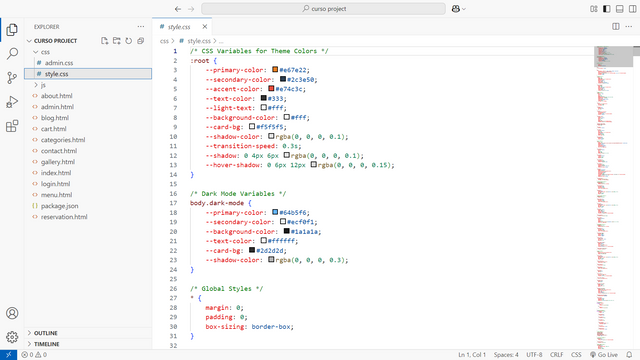
Task: Open the Explorer view in activity bar
Action: click(x=12, y=29)
